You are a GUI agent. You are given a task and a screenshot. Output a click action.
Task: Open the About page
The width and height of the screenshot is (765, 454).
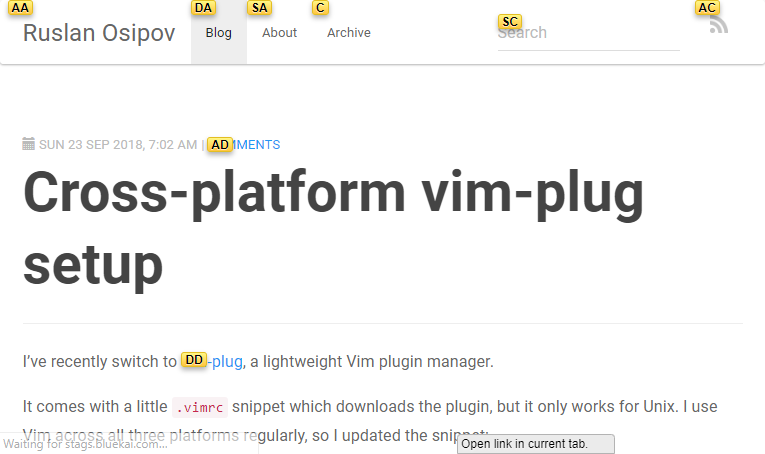(x=279, y=33)
